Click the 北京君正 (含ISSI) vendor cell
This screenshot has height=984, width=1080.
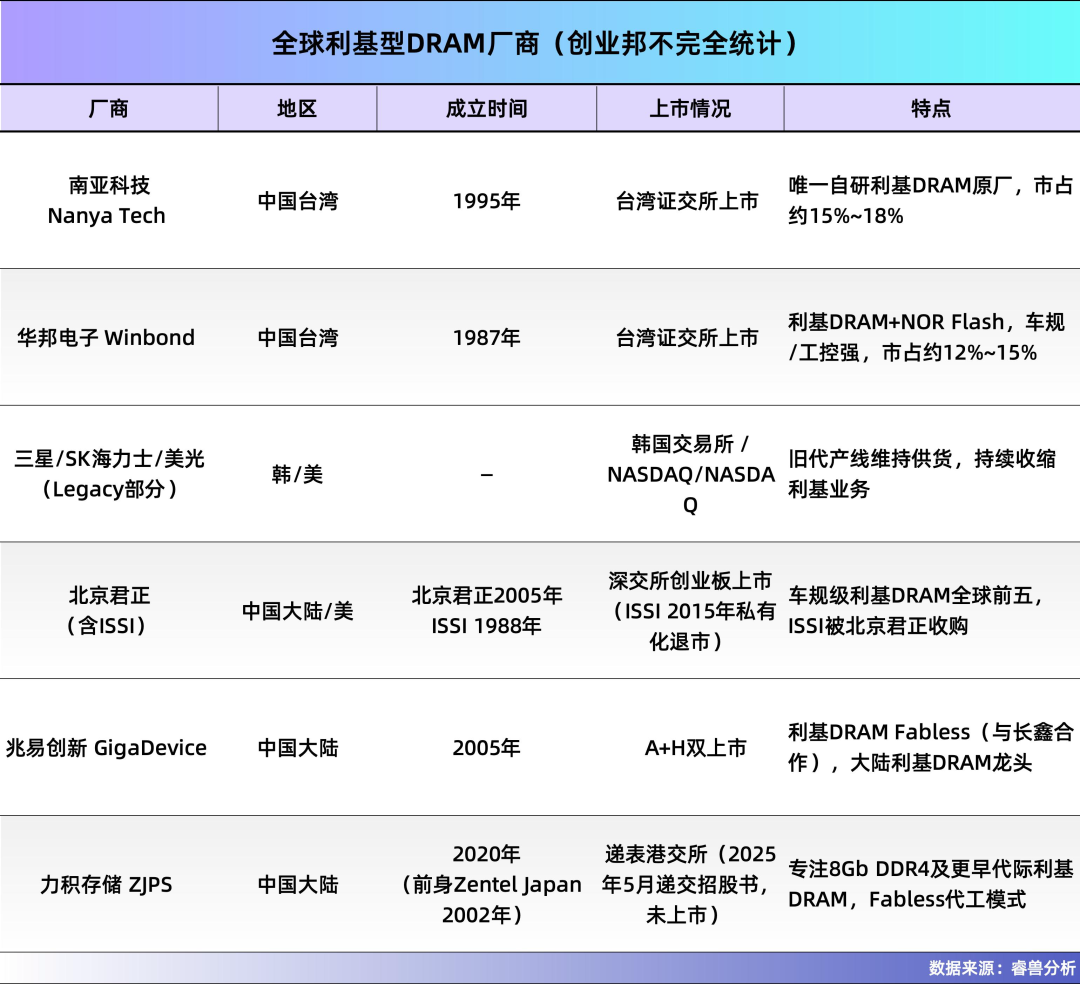pos(108,610)
